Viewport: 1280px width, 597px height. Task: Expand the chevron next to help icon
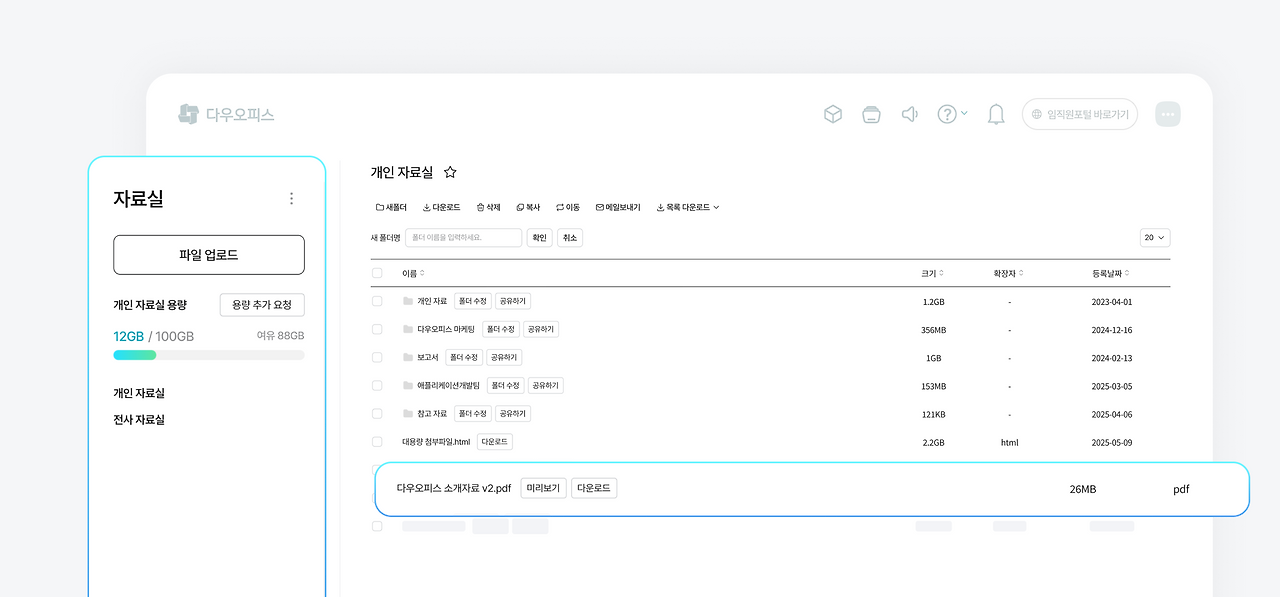pyautogui.click(x=964, y=114)
